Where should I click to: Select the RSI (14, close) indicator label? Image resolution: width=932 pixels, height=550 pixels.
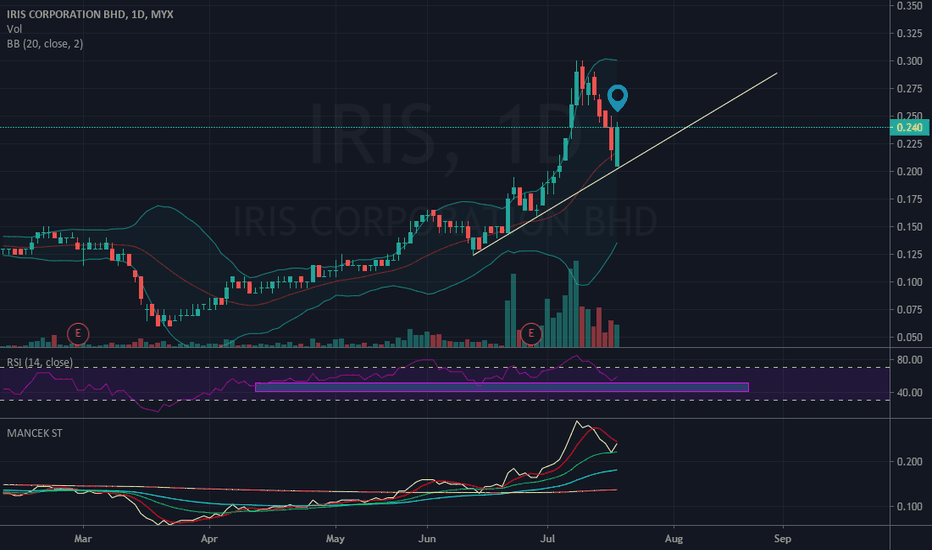(40, 362)
